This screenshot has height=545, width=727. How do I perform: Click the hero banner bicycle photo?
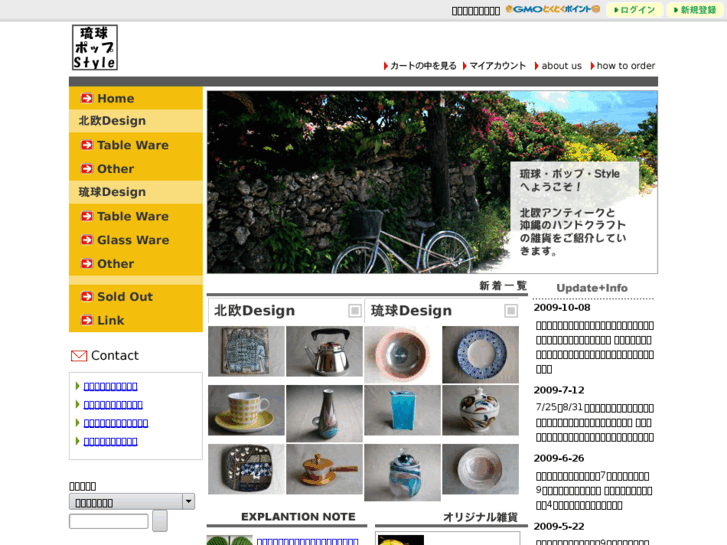(x=432, y=182)
